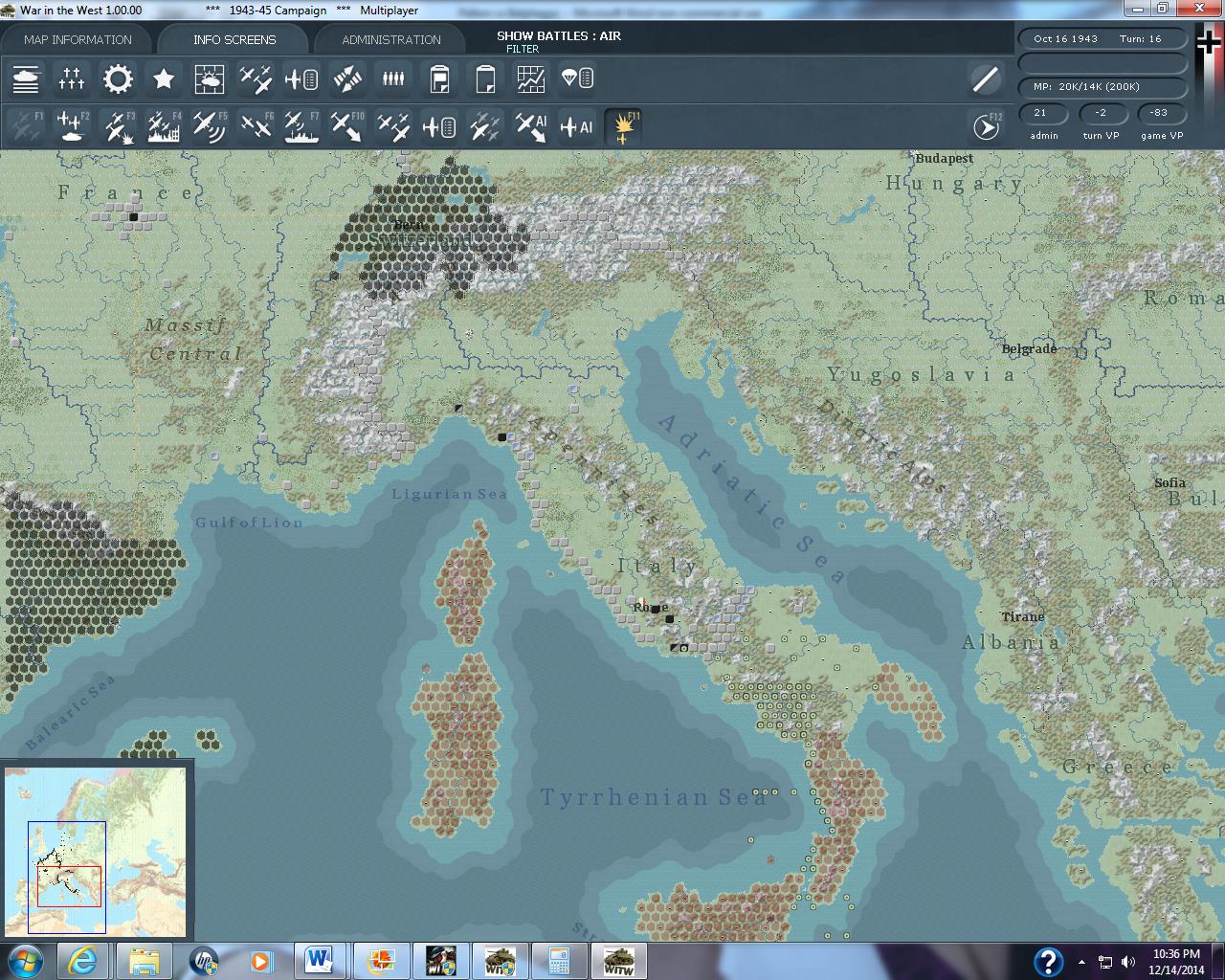Image resolution: width=1225 pixels, height=980 pixels.
Task: Click the plane list icon in lower toolbar row
Action: tap(439, 126)
